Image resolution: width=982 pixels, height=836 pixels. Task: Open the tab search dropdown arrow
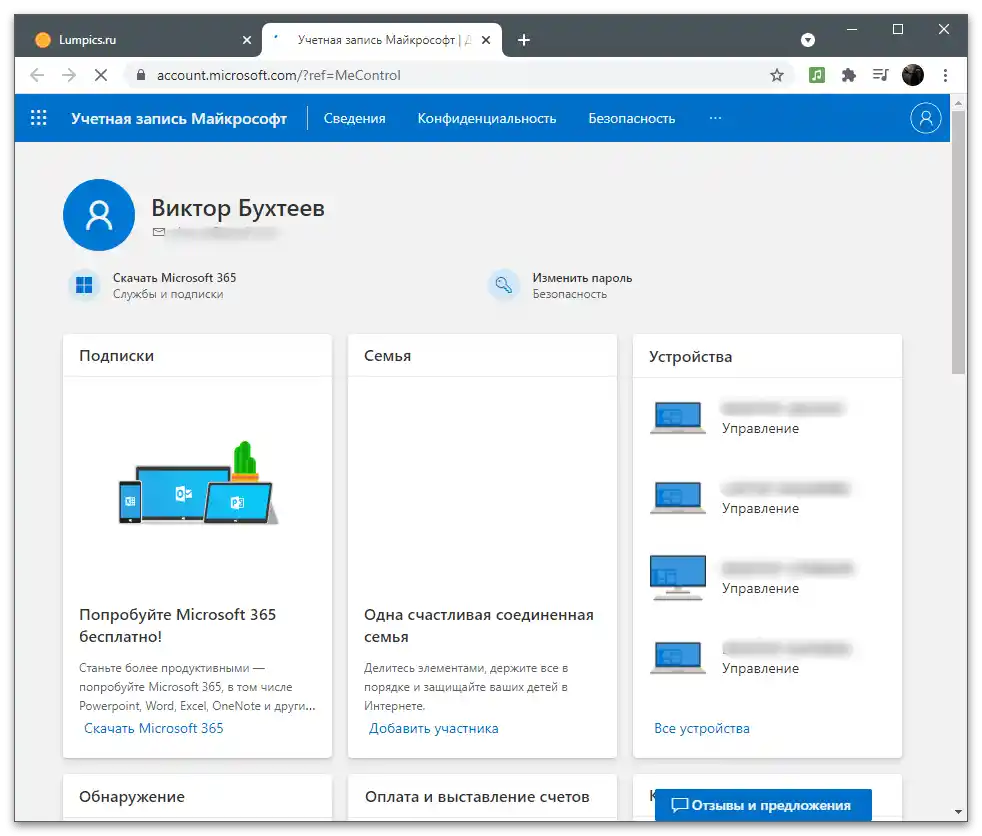click(808, 40)
